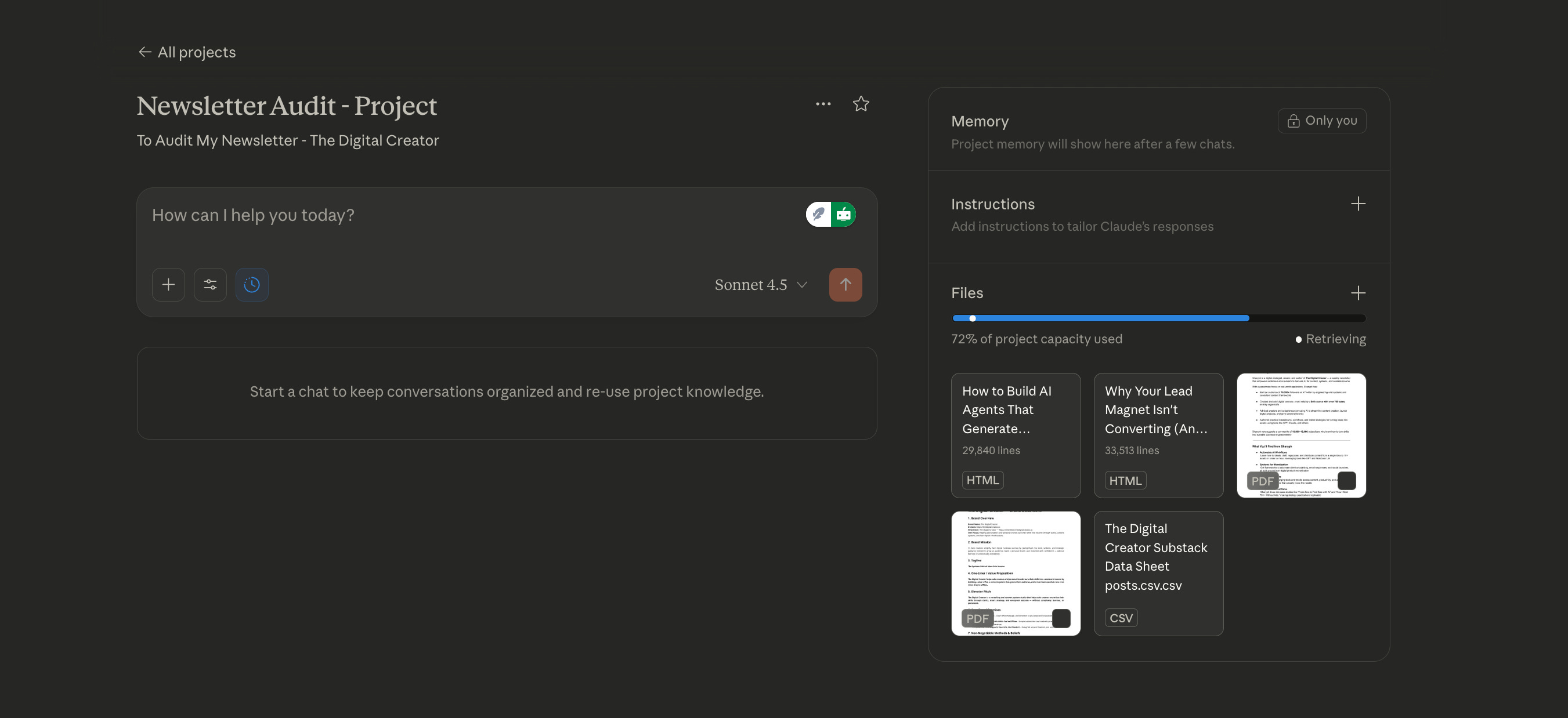The image size is (1568, 718).
Task: Click the plus attachment button in chat box
Action: (x=169, y=285)
